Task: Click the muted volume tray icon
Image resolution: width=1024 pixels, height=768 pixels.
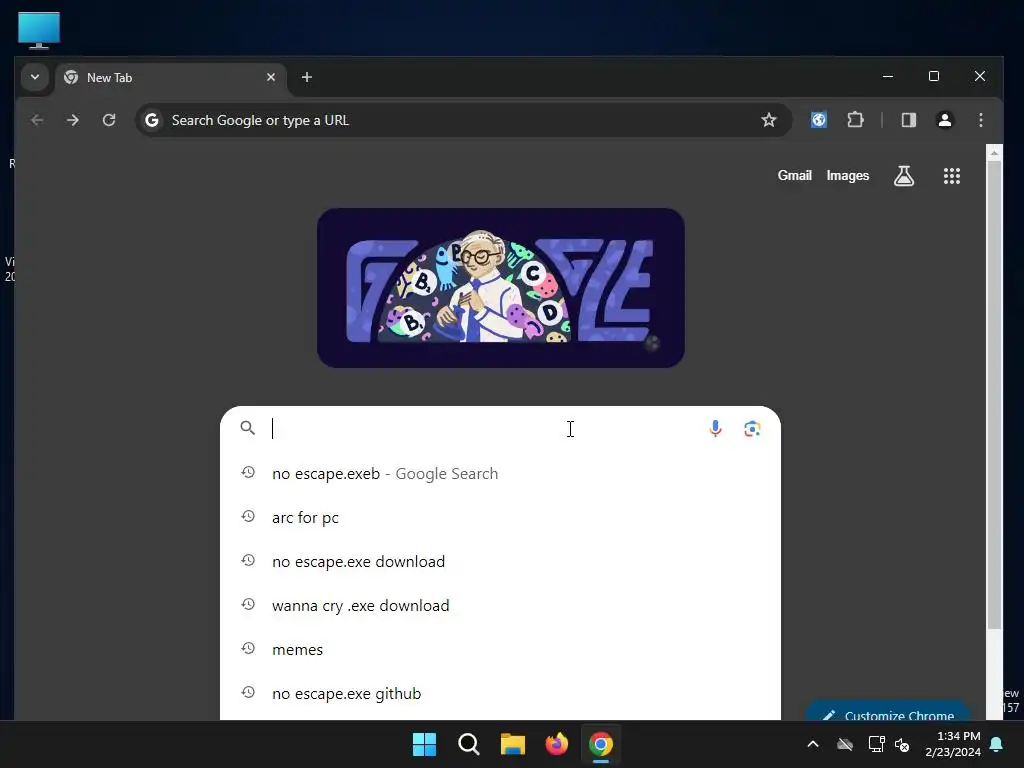Action: 903,744
